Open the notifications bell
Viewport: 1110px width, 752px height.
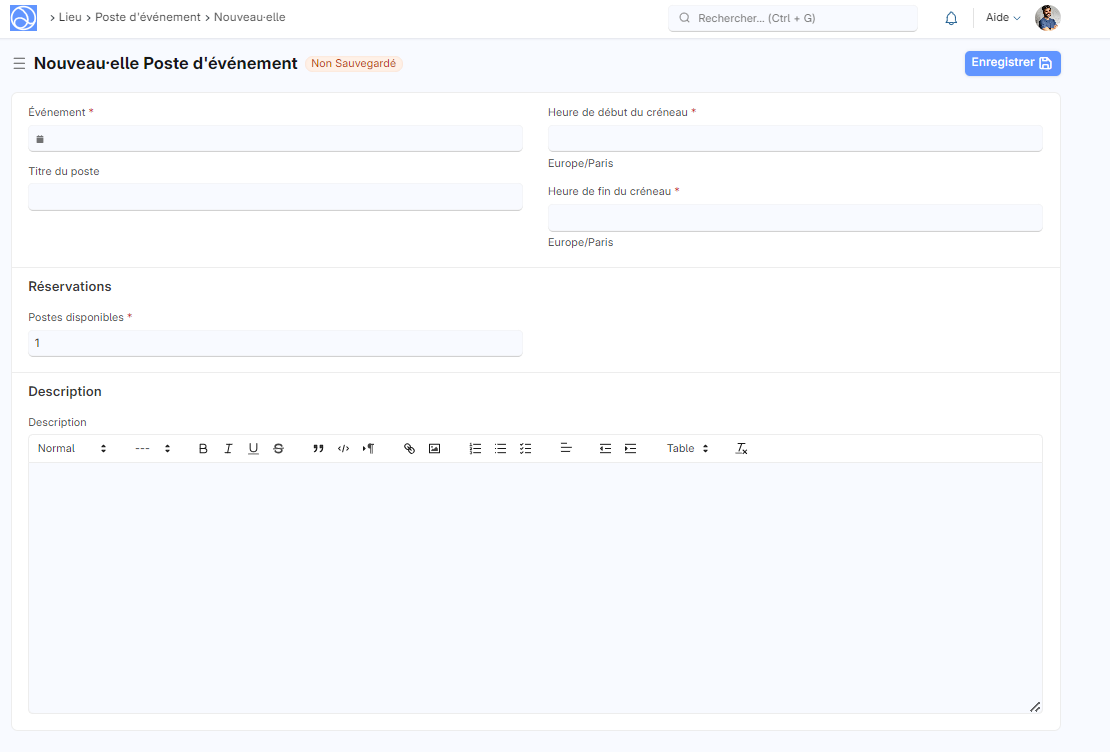(x=951, y=18)
